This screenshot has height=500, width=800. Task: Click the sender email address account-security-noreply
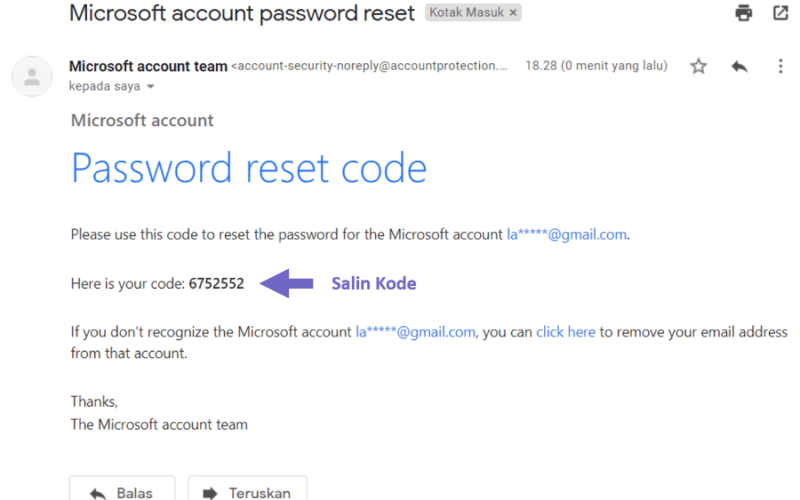point(369,66)
